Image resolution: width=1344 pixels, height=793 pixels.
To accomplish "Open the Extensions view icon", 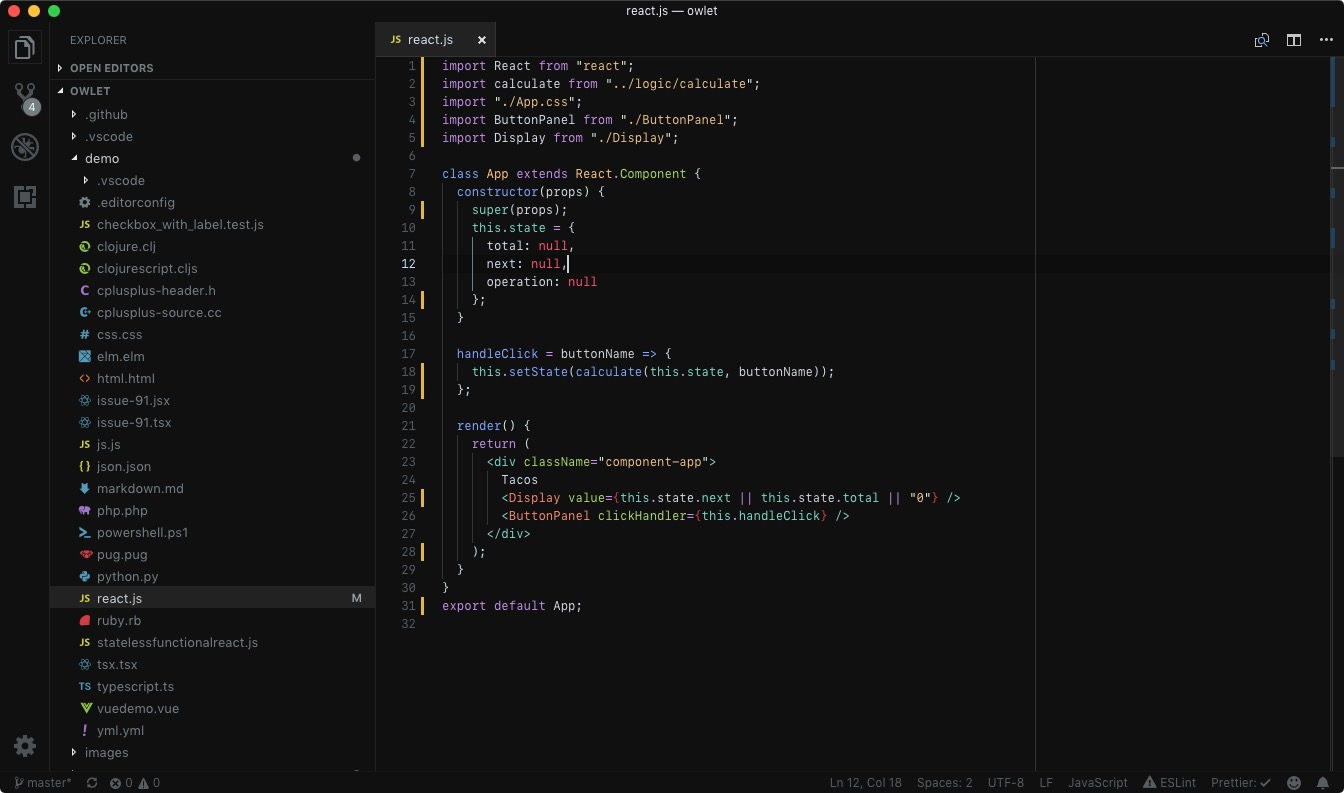I will tap(25, 197).
